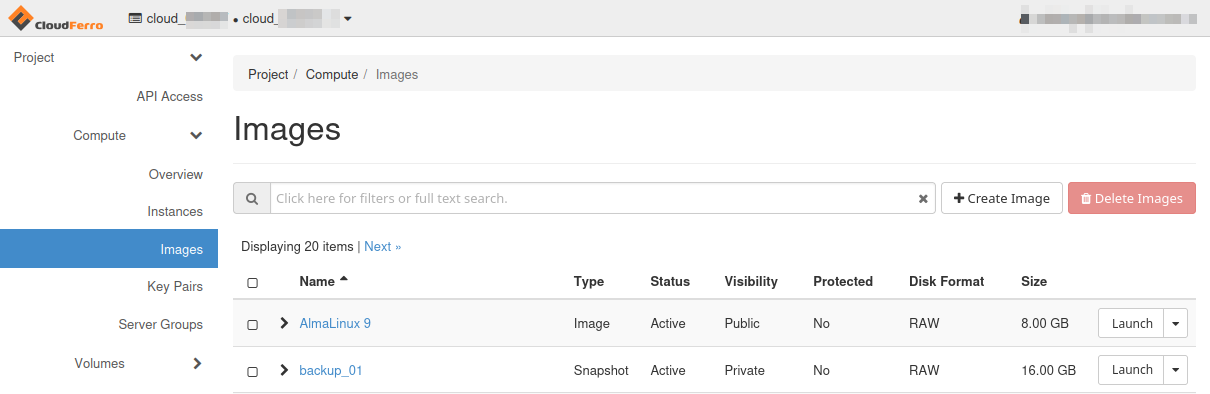This screenshot has height=394, width=1210.
Task: Click the CloudFerro logo
Action: (56, 18)
